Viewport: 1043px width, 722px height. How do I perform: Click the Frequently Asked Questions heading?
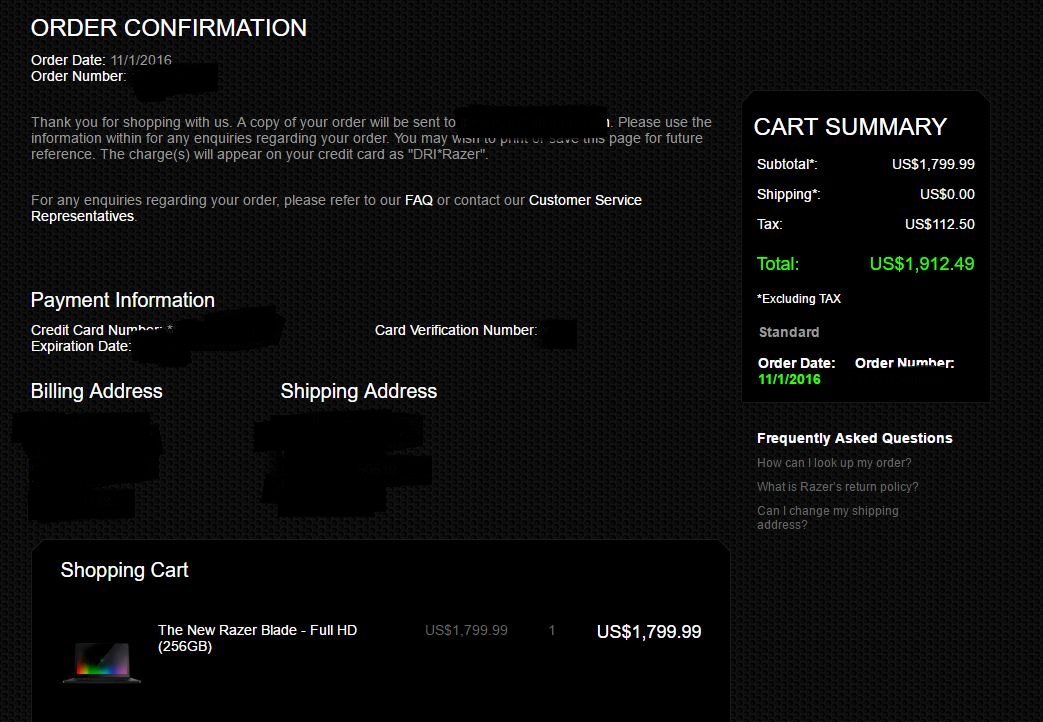pos(854,438)
